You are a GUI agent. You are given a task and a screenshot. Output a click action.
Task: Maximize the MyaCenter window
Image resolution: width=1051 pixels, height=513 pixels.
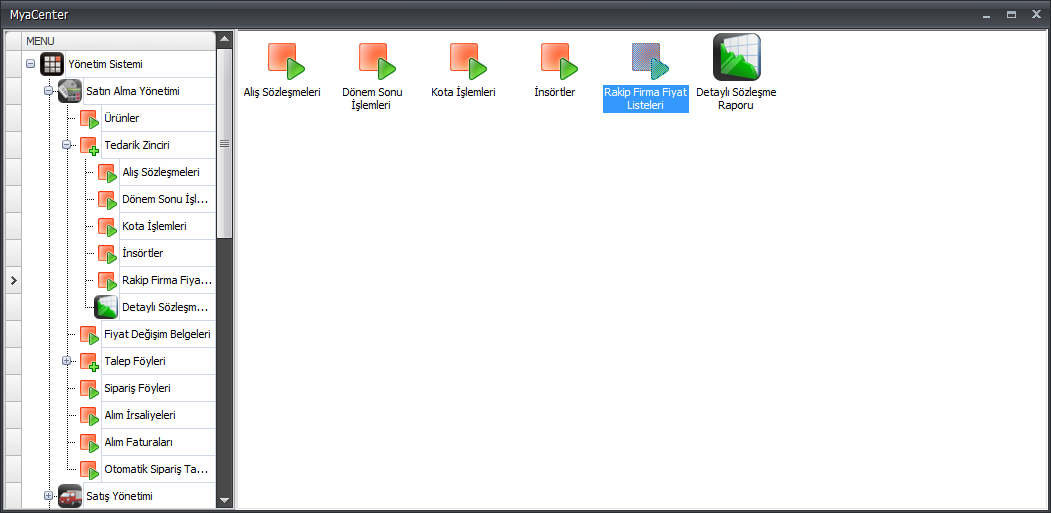pos(1011,14)
